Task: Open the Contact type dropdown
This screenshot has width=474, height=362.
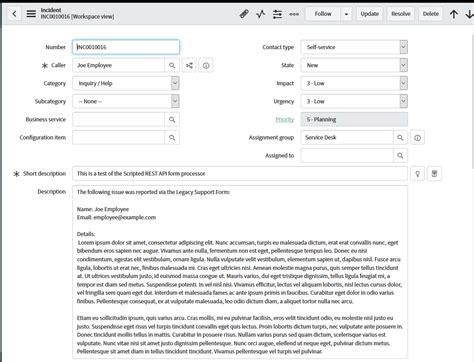Action: tap(354, 47)
